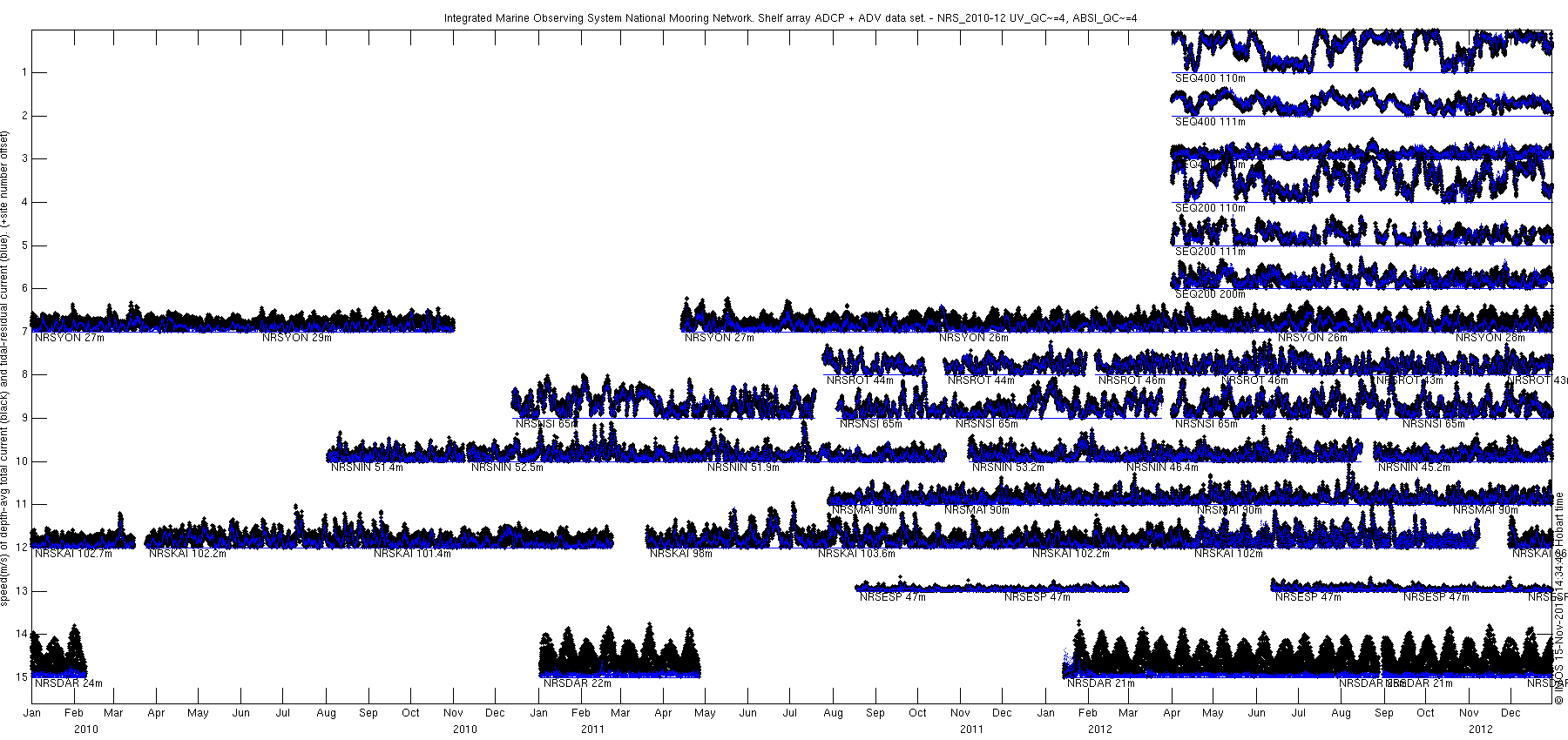Click the NRSDAR 22m label
The height and width of the screenshot is (740, 1568).
pyautogui.click(x=578, y=683)
